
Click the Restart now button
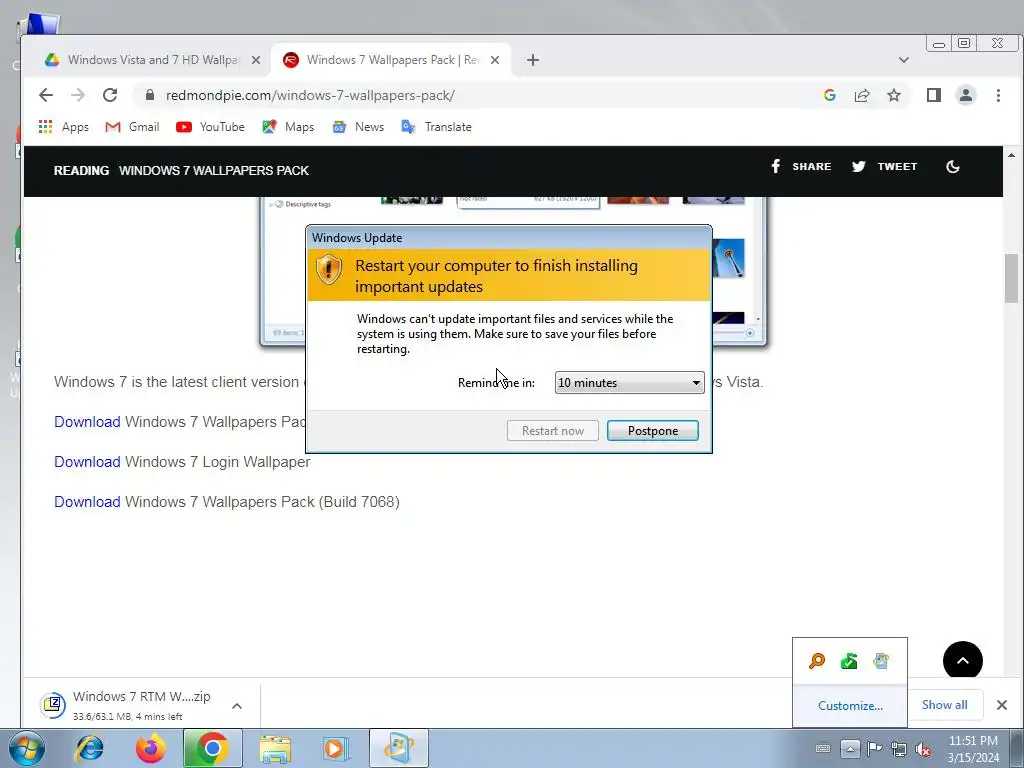point(552,430)
